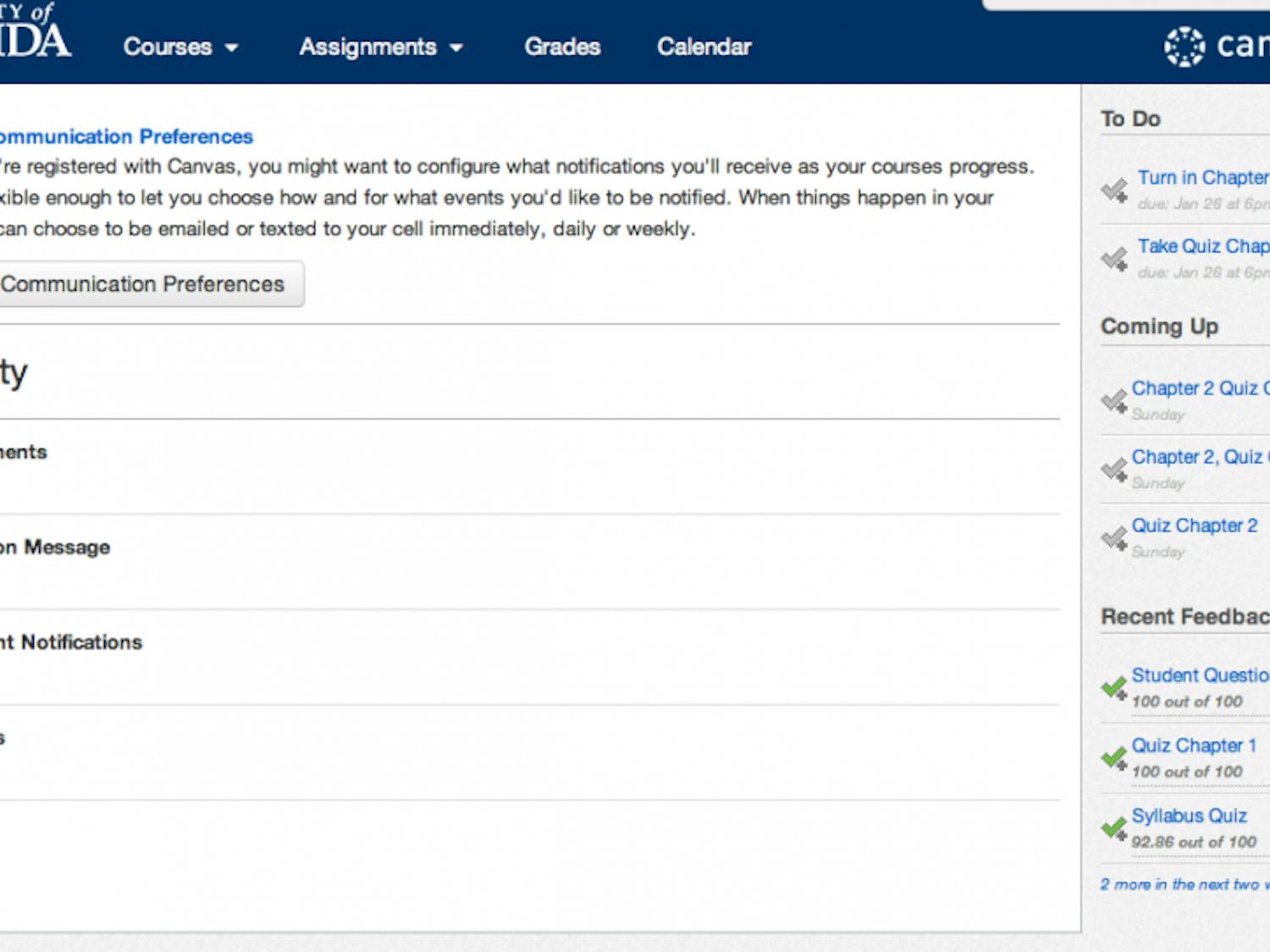The width and height of the screenshot is (1270, 952).
Task: Open the Take Quiz Chapter to-do link
Action: click(1202, 246)
